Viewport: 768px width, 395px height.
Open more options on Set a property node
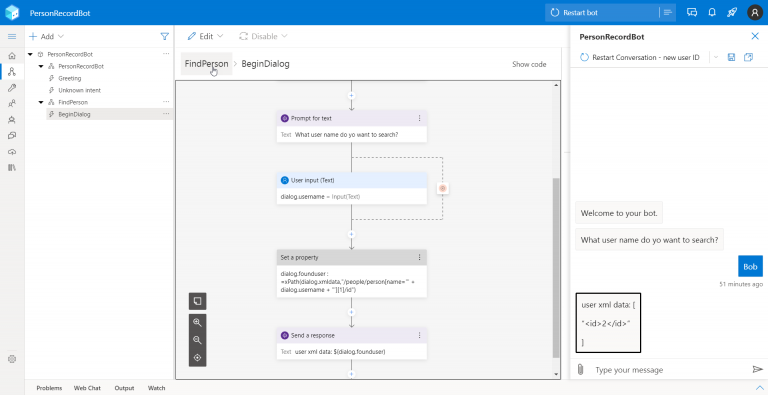coord(419,257)
